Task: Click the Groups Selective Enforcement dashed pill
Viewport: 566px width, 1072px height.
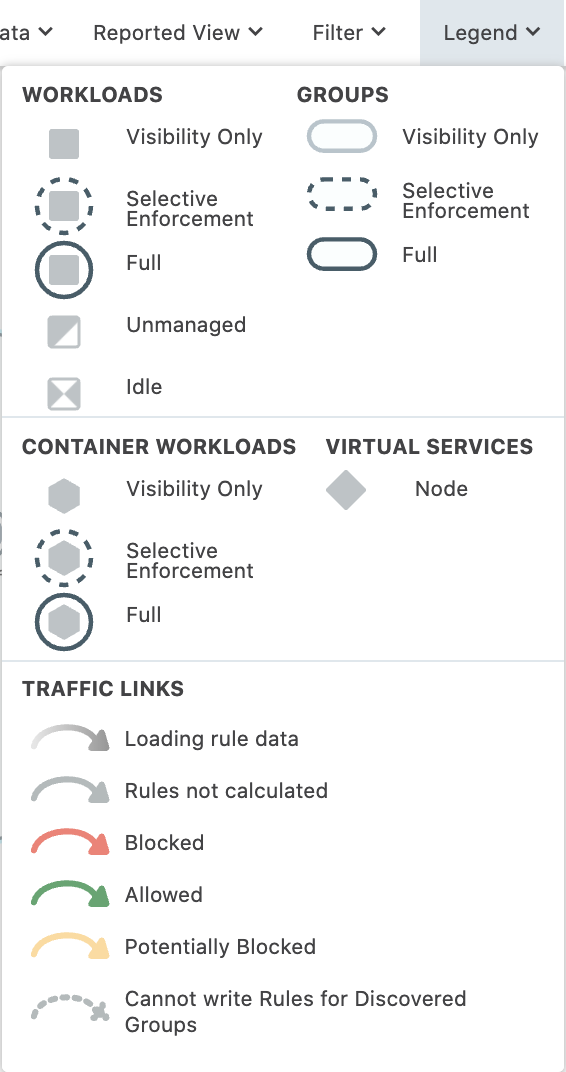Action: (x=342, y=194)
